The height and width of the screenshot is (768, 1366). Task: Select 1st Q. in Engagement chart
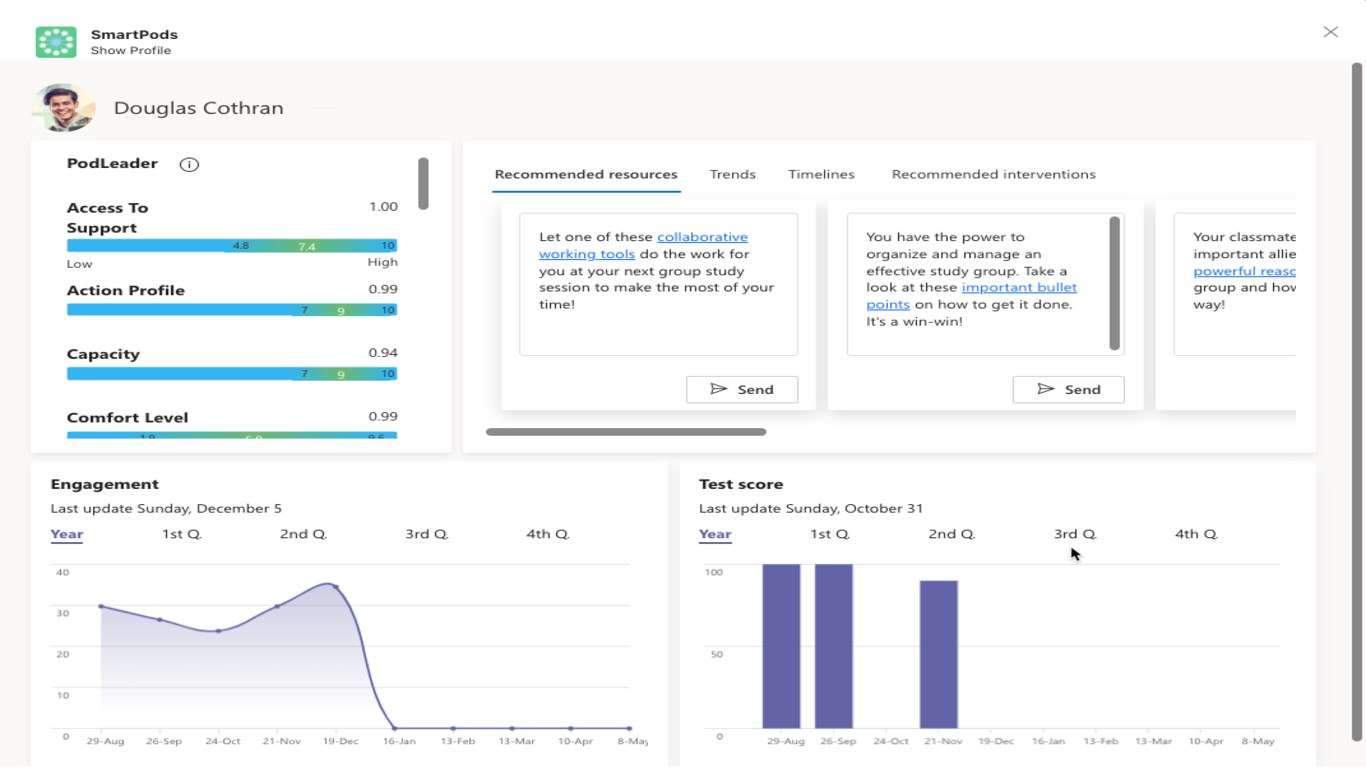point(182,534)
